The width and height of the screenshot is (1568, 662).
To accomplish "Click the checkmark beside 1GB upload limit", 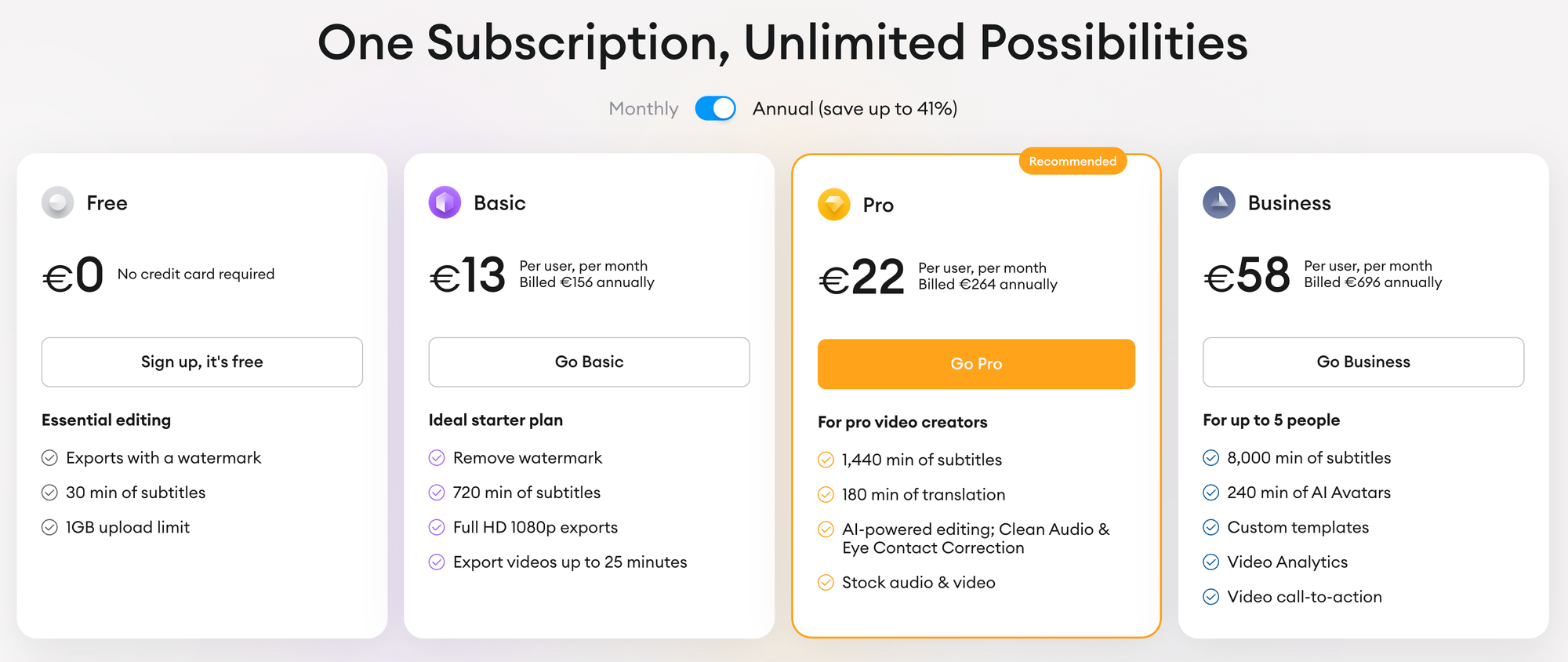I will click(49, 527).
